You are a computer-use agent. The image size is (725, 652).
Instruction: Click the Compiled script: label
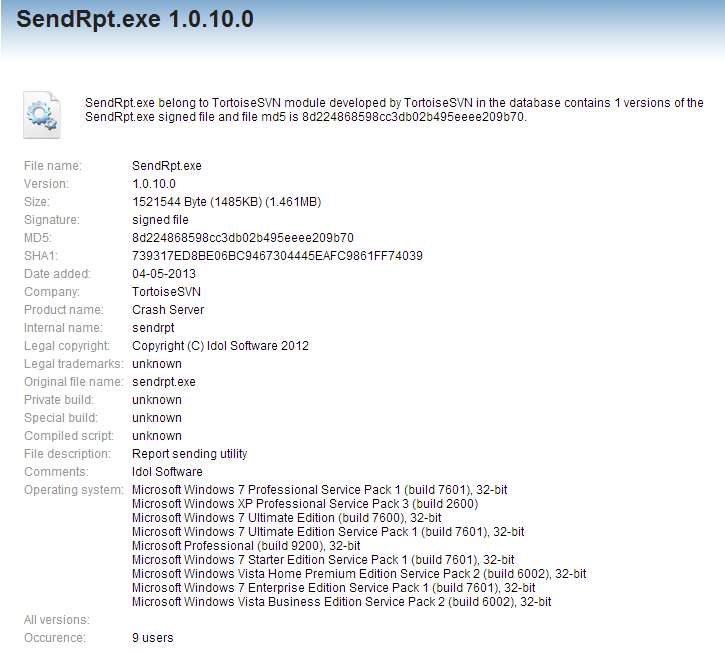click(x=69, y=437)
